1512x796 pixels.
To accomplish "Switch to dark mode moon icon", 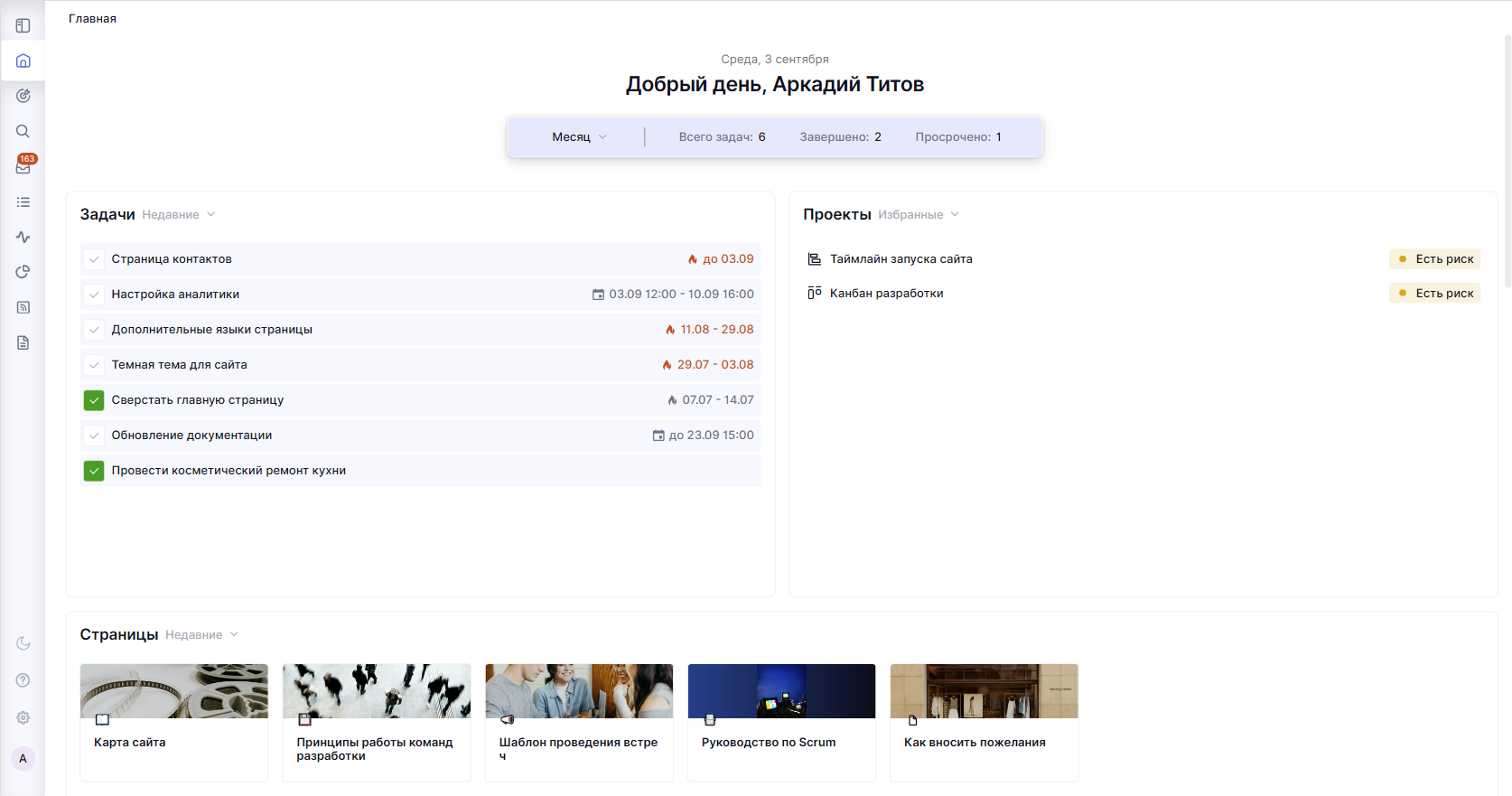I will tap(23, 643).
